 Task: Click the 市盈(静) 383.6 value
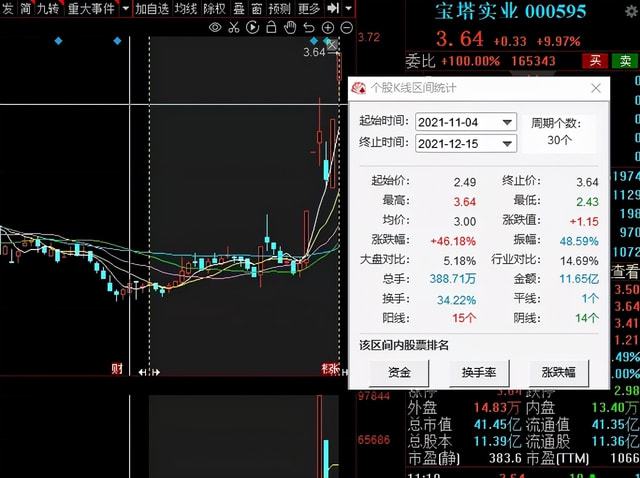[x=505, y=458]
